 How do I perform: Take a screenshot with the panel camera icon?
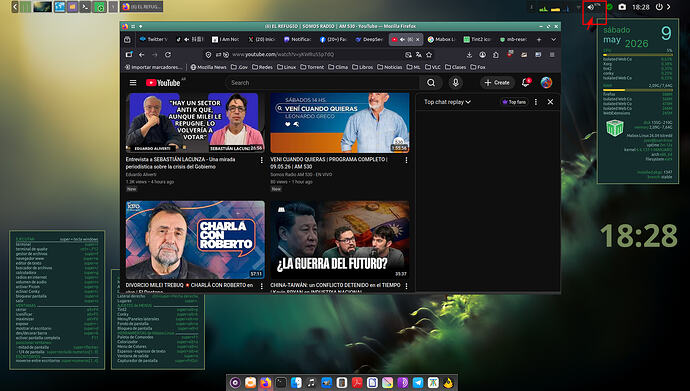[x=622, y=7]
